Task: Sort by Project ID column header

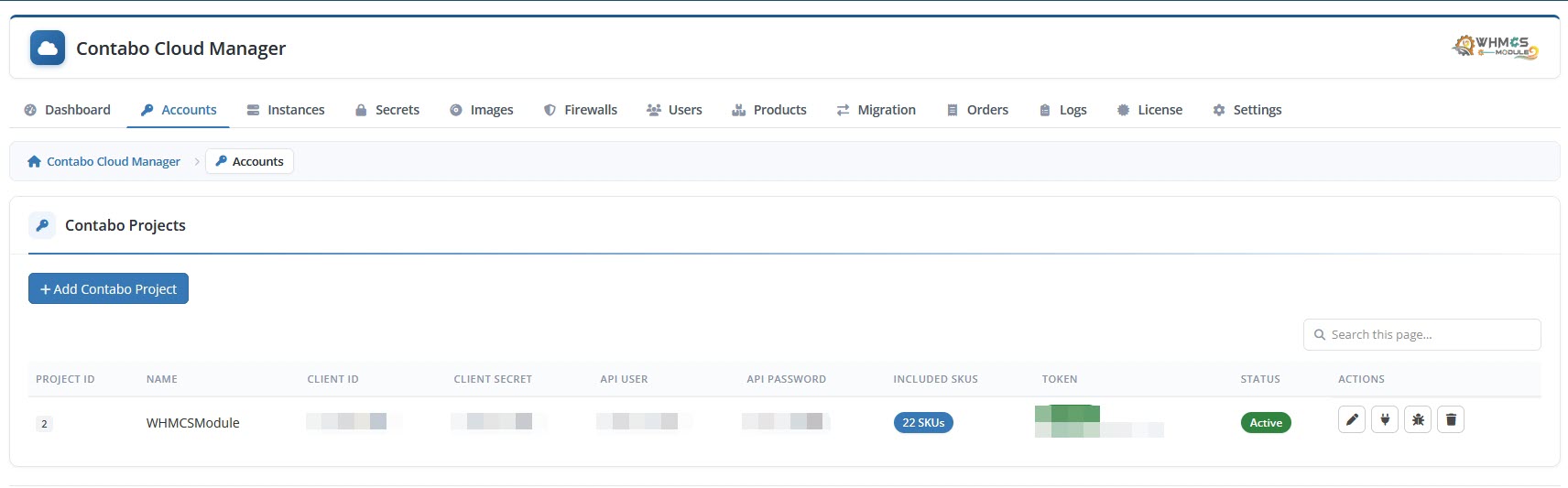Action: pyautogui.click(x=65, y=379)
